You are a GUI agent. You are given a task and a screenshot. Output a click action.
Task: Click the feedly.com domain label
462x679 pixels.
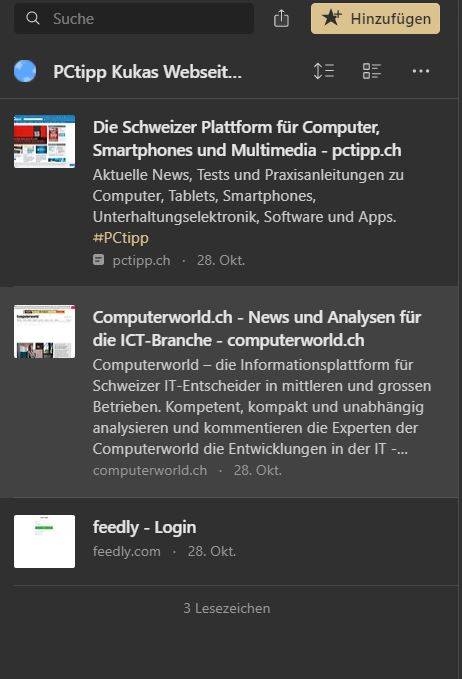pos(126,551)
